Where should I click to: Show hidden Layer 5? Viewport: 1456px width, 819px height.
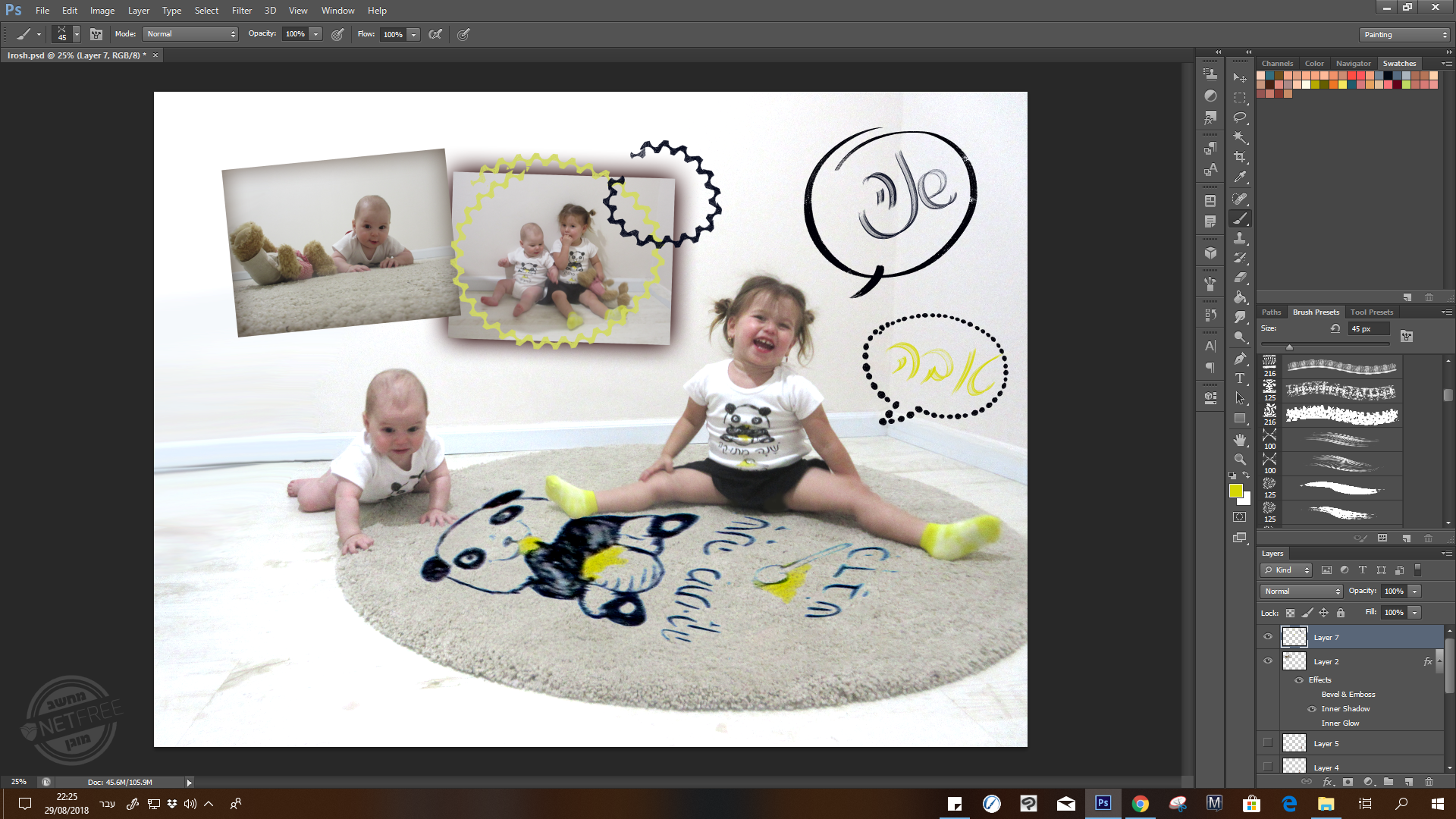[1268, 743]
